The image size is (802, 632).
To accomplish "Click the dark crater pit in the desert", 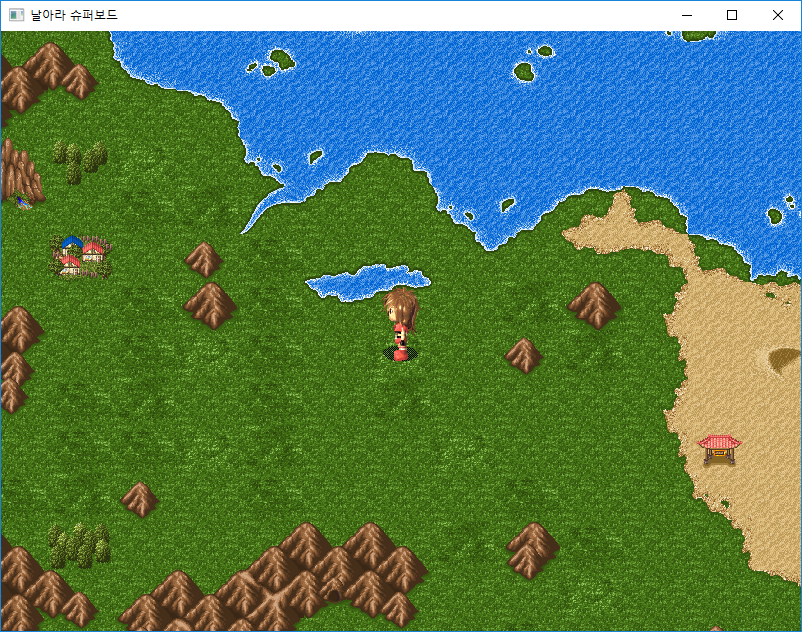I will tap(785, 359).
